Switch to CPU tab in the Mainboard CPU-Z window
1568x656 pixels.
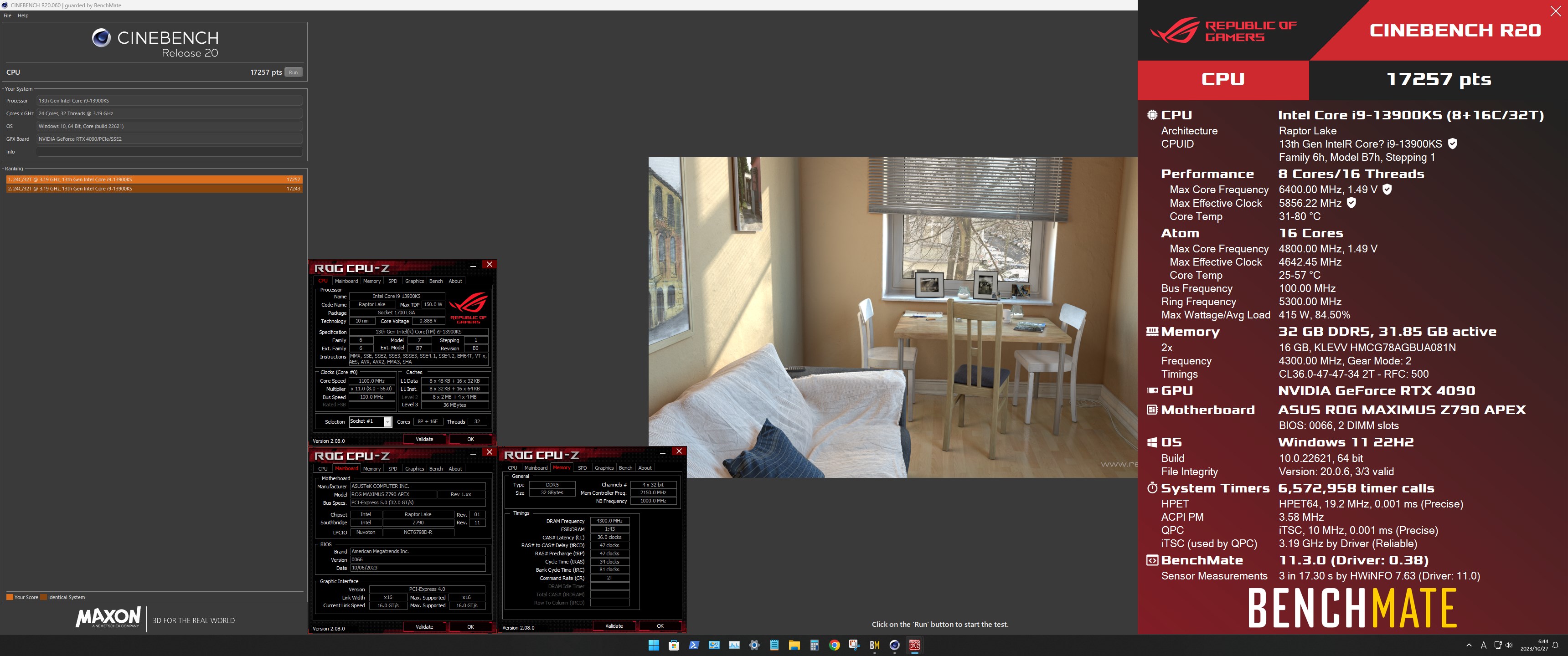coord(323,469)
